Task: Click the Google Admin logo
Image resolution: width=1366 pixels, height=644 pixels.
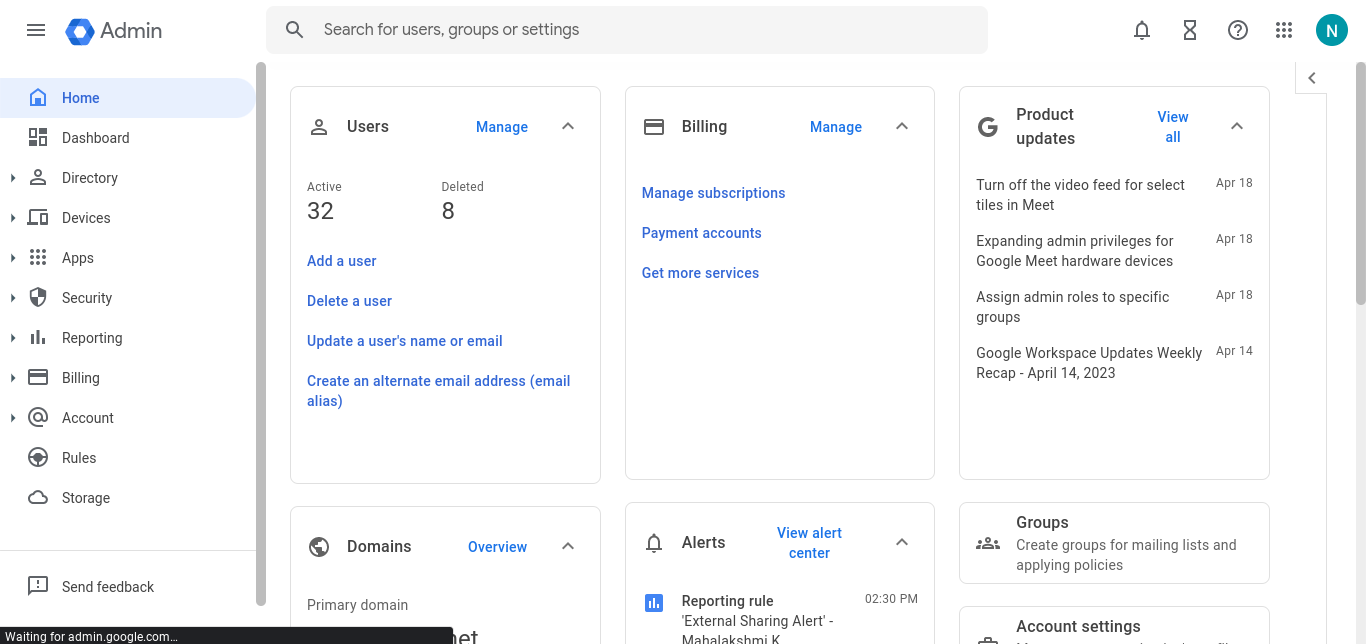Action: [x=114, y=31]
